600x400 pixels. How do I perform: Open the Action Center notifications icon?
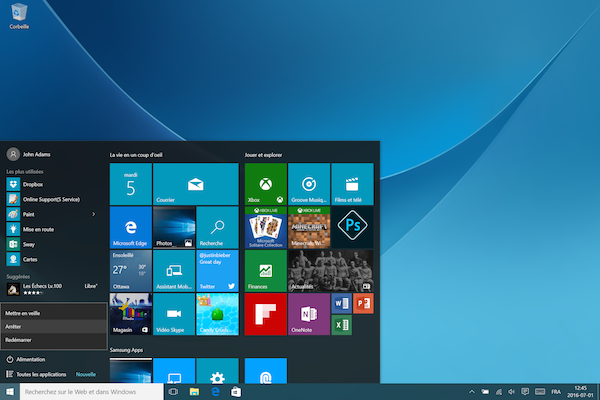pos(525,392)
